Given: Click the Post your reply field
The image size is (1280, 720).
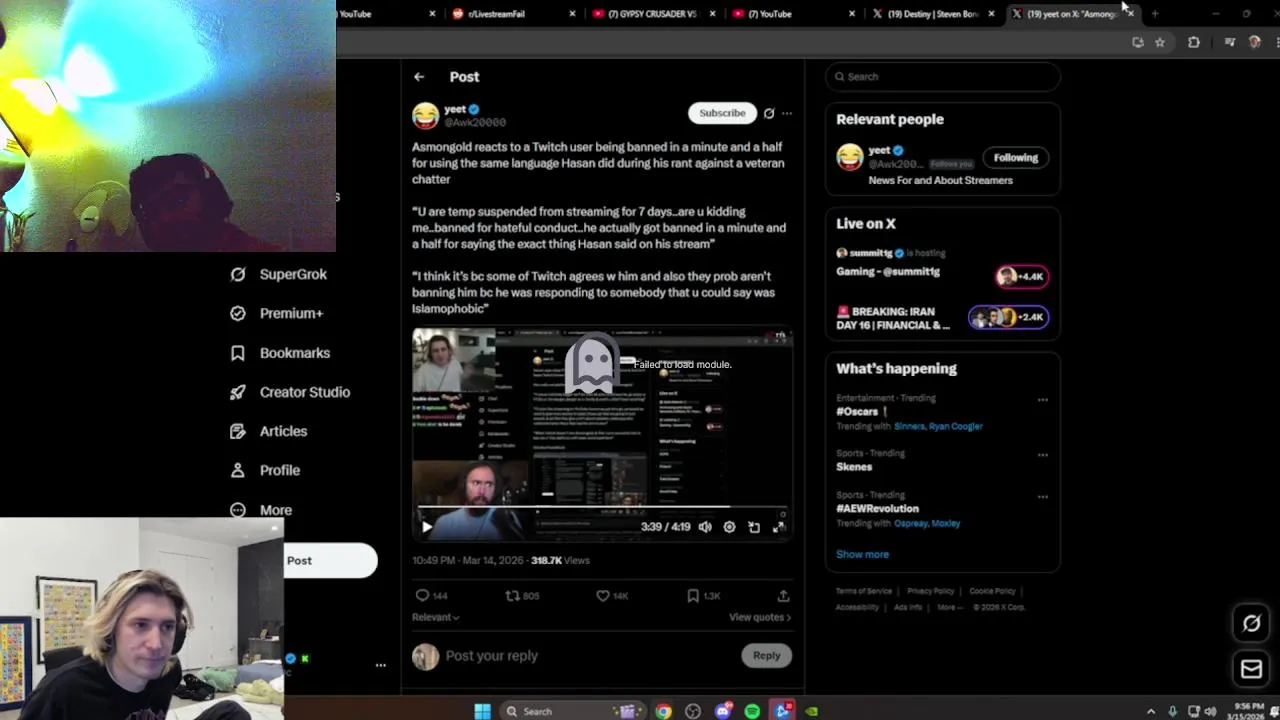Looking at the screenshot, I should 590,656.
